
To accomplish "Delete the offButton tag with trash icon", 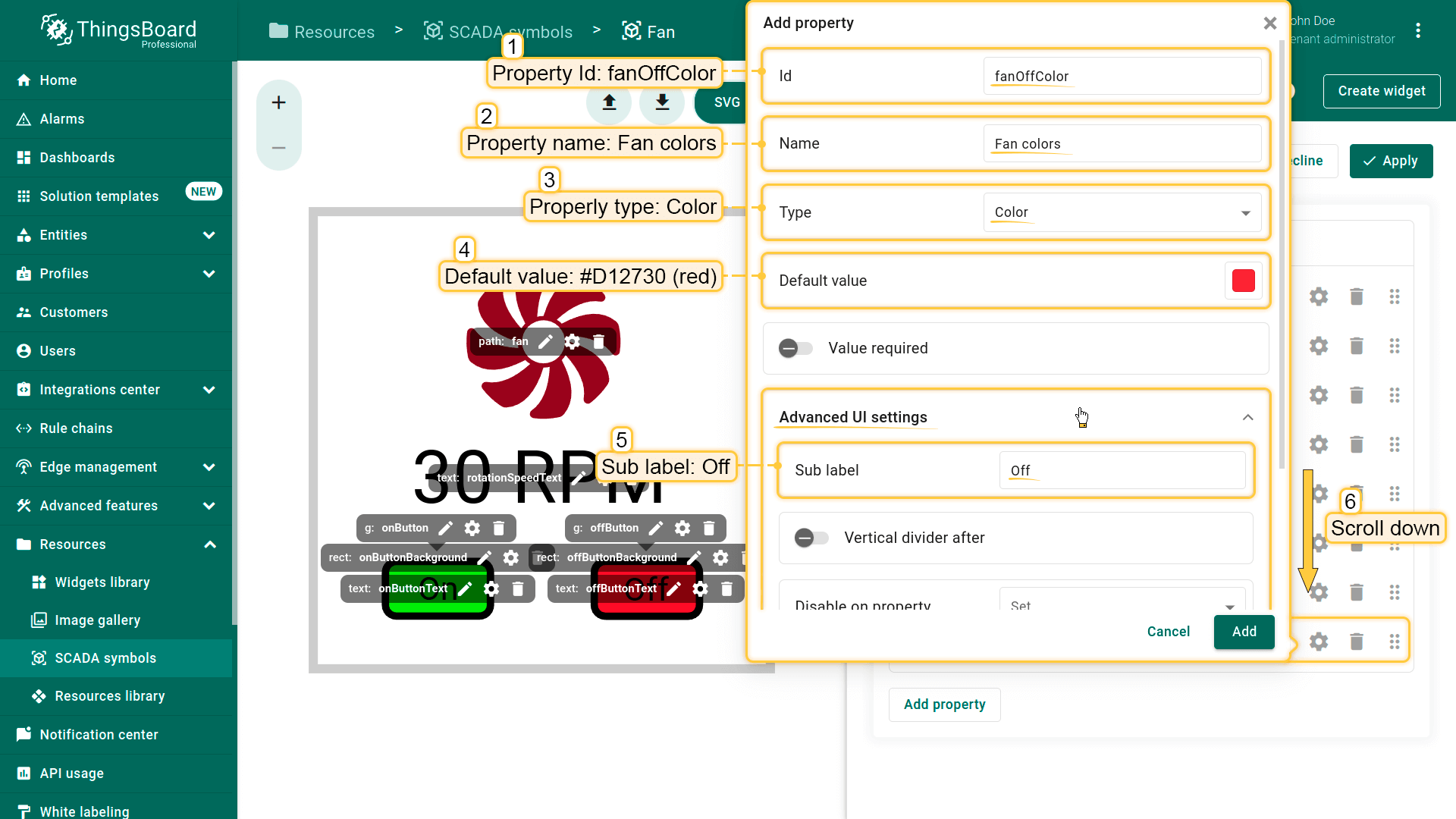I will pos(709,529).
